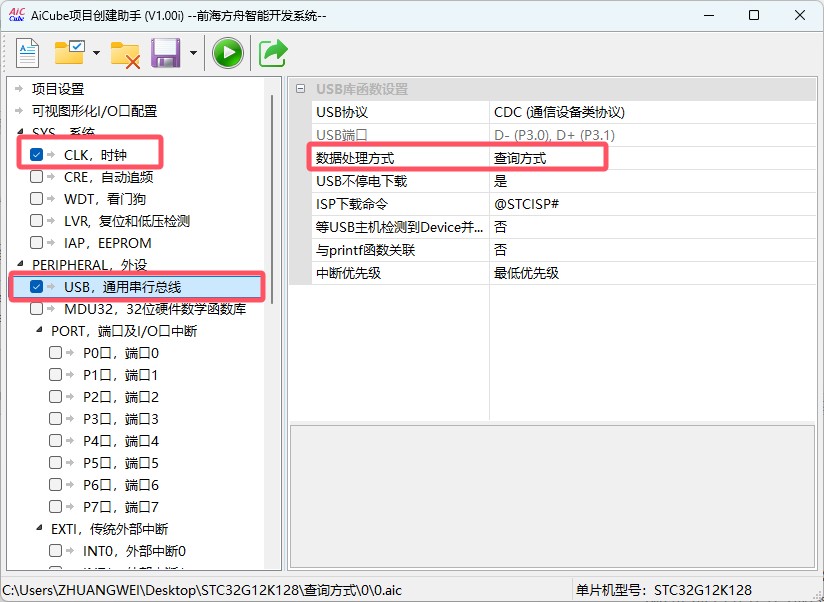Open the dropdown arrow beside the open-folder icon
This screenshot has width=824, height=602.
tap(96, 53)
